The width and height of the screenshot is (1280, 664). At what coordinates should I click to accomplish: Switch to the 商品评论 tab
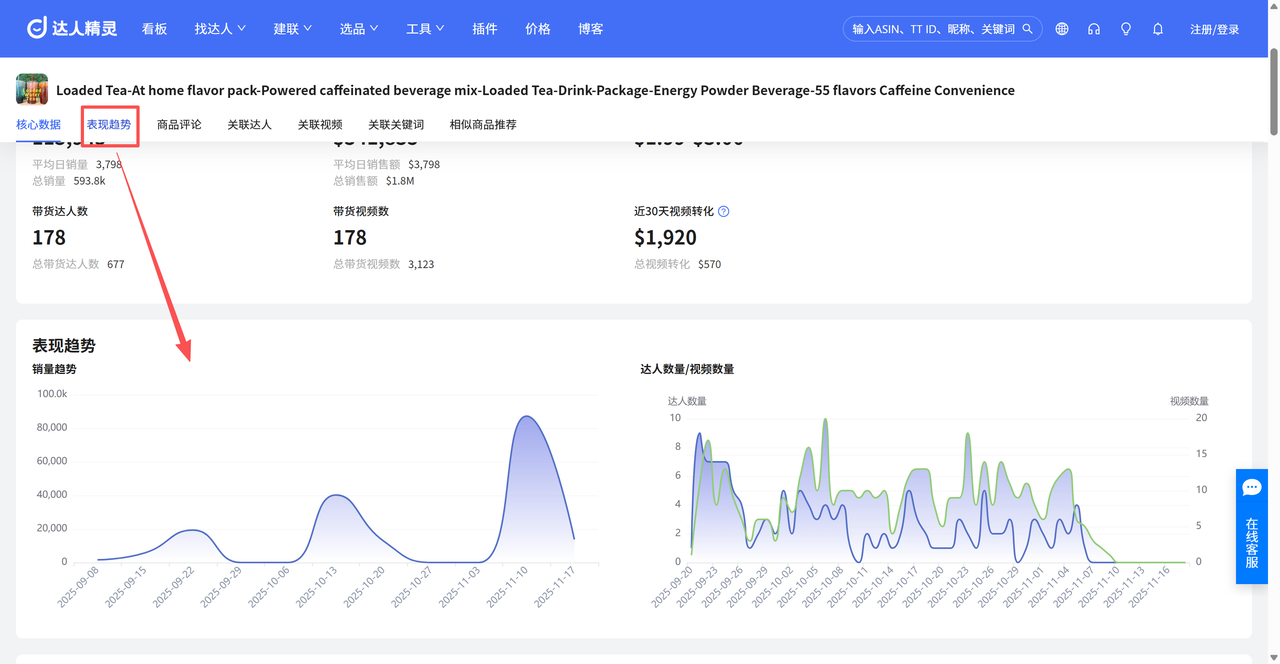[179, 125]
